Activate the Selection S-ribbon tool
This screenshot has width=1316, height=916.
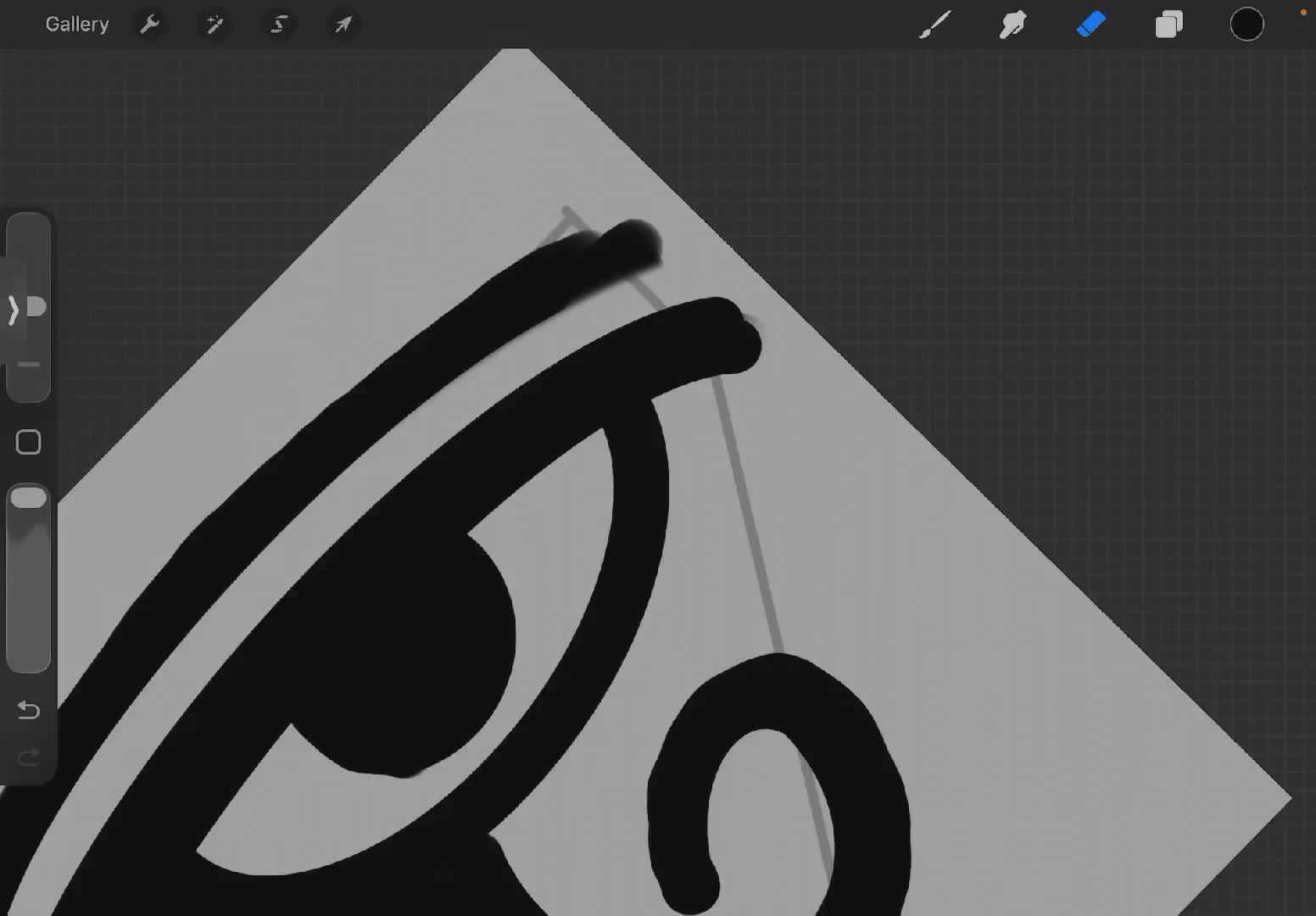[x=279, y=25]
